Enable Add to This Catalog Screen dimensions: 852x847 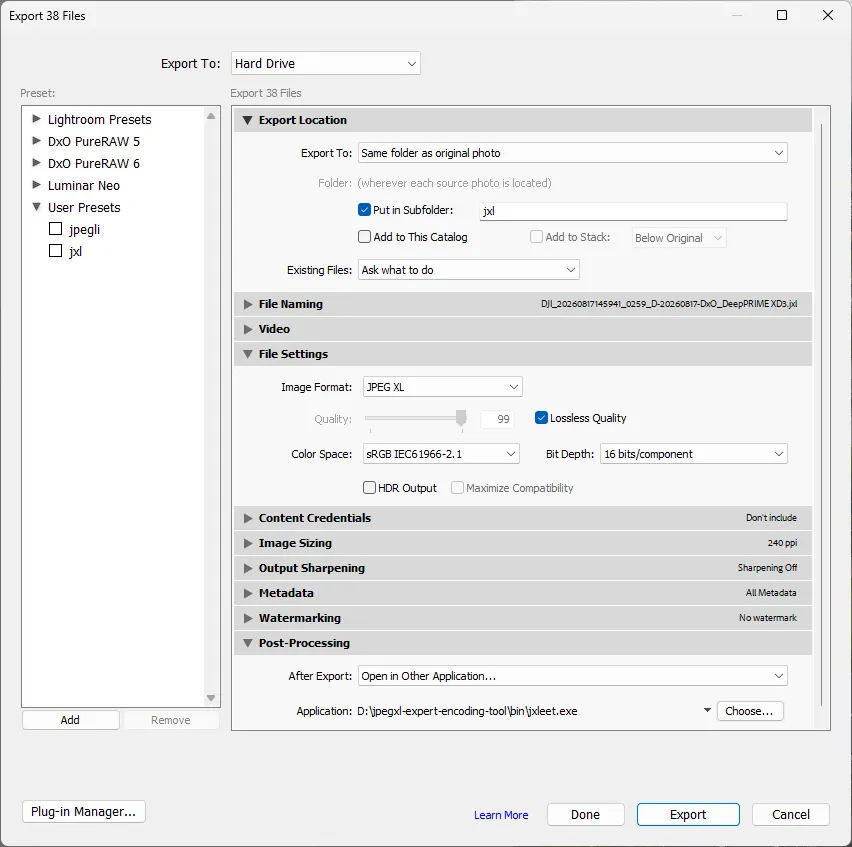coord(364,237)
